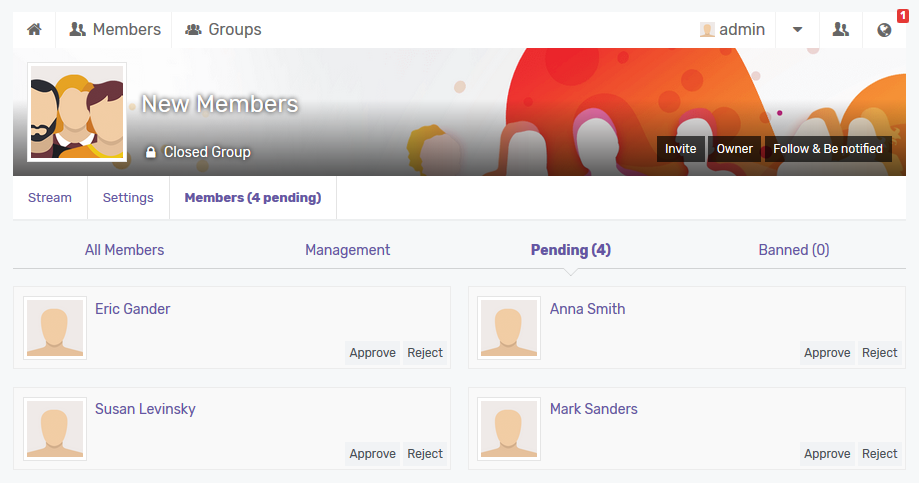This screenshot has height=483, width=919.
Task: Open the Groups menu item
Action: pos(223,29)
